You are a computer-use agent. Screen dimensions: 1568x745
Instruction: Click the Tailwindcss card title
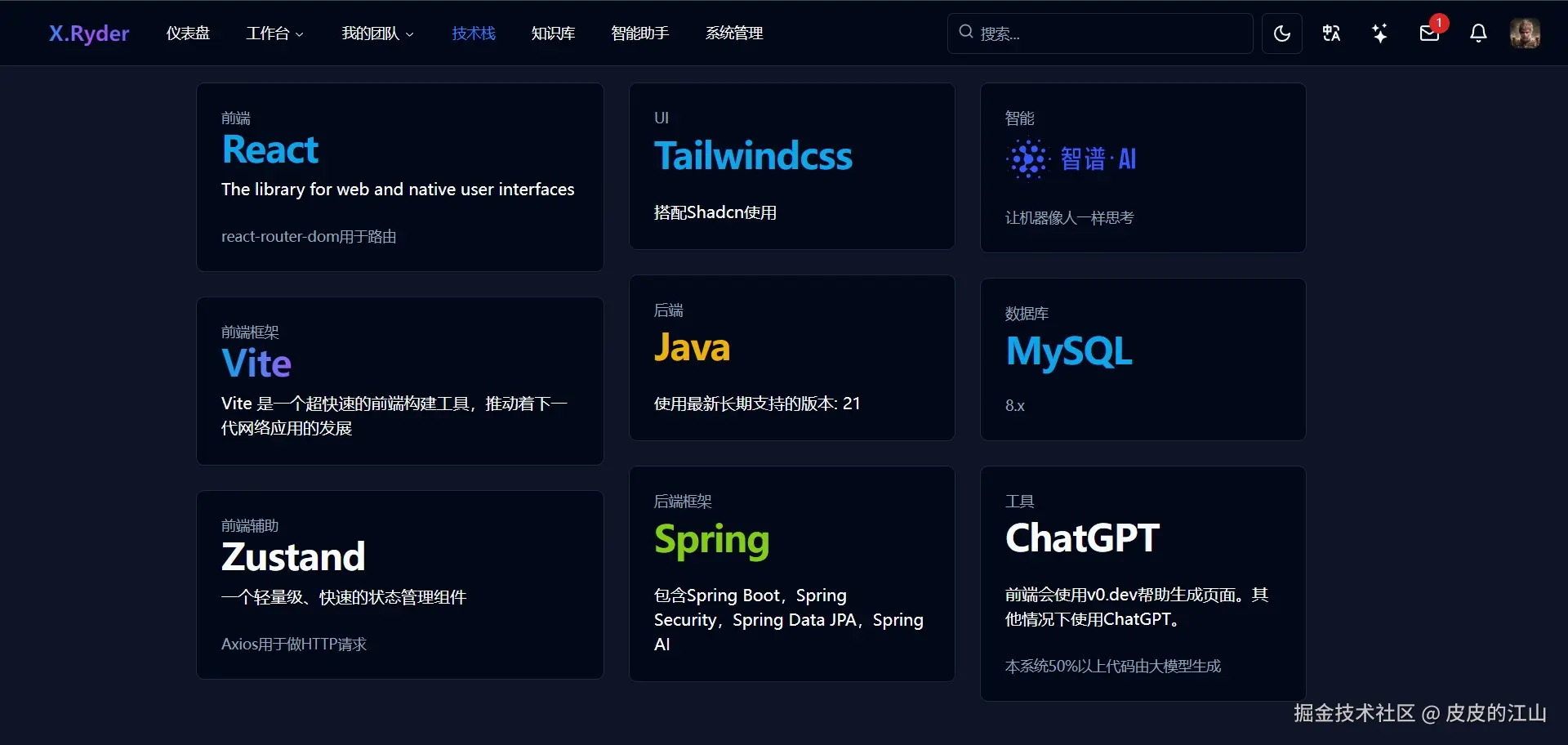pos(753,156)
